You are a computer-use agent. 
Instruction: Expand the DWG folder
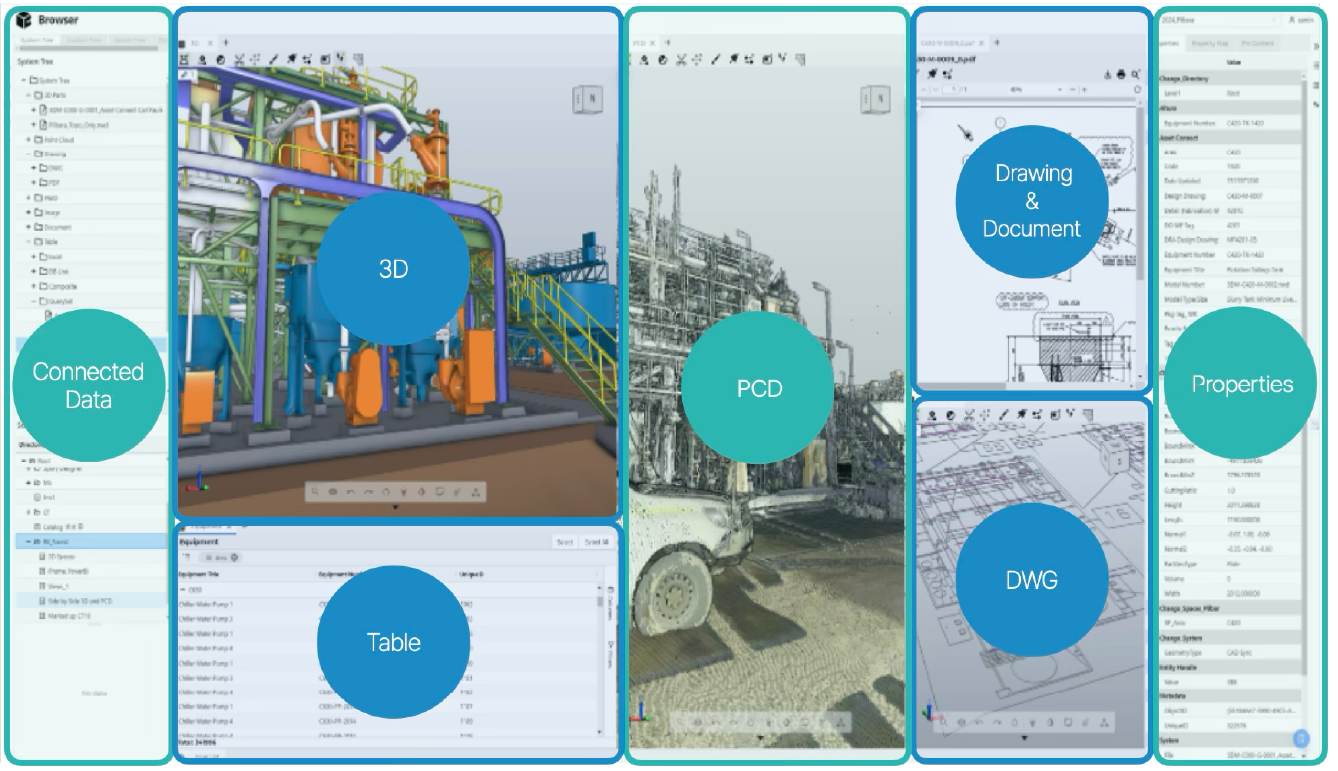pyautogui.click(x=34, y=169)
